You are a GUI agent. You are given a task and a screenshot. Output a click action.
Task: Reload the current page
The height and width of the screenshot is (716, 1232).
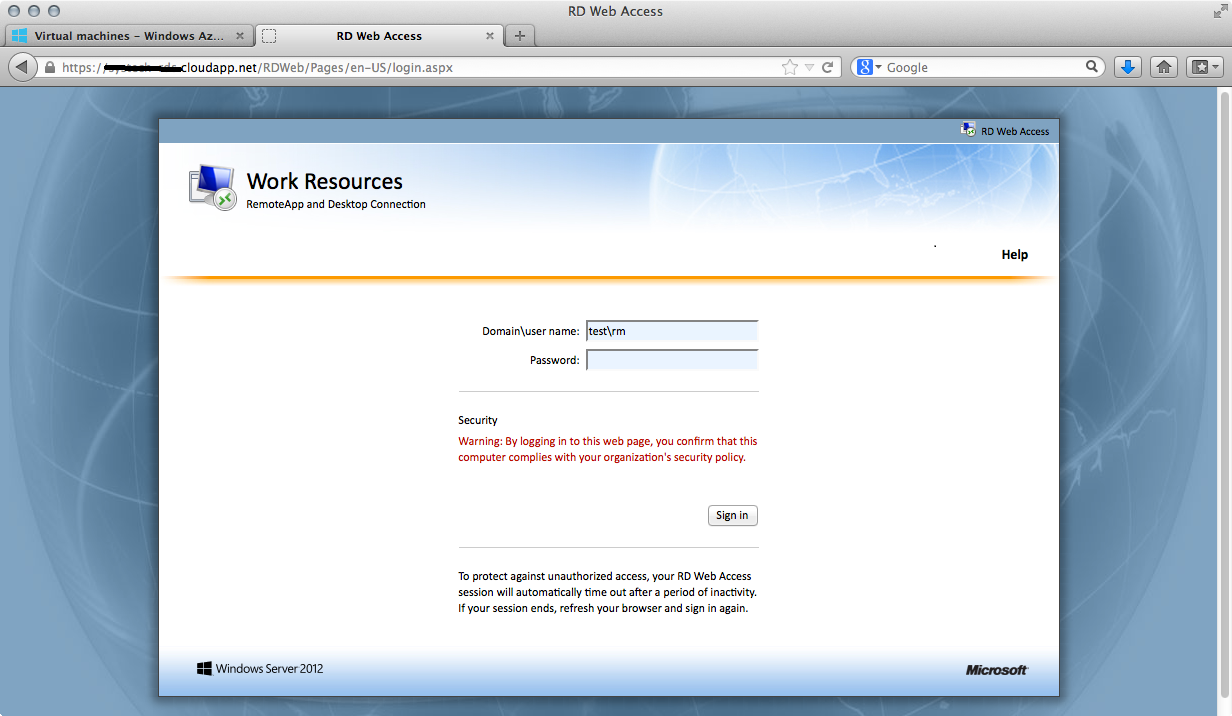828,67
